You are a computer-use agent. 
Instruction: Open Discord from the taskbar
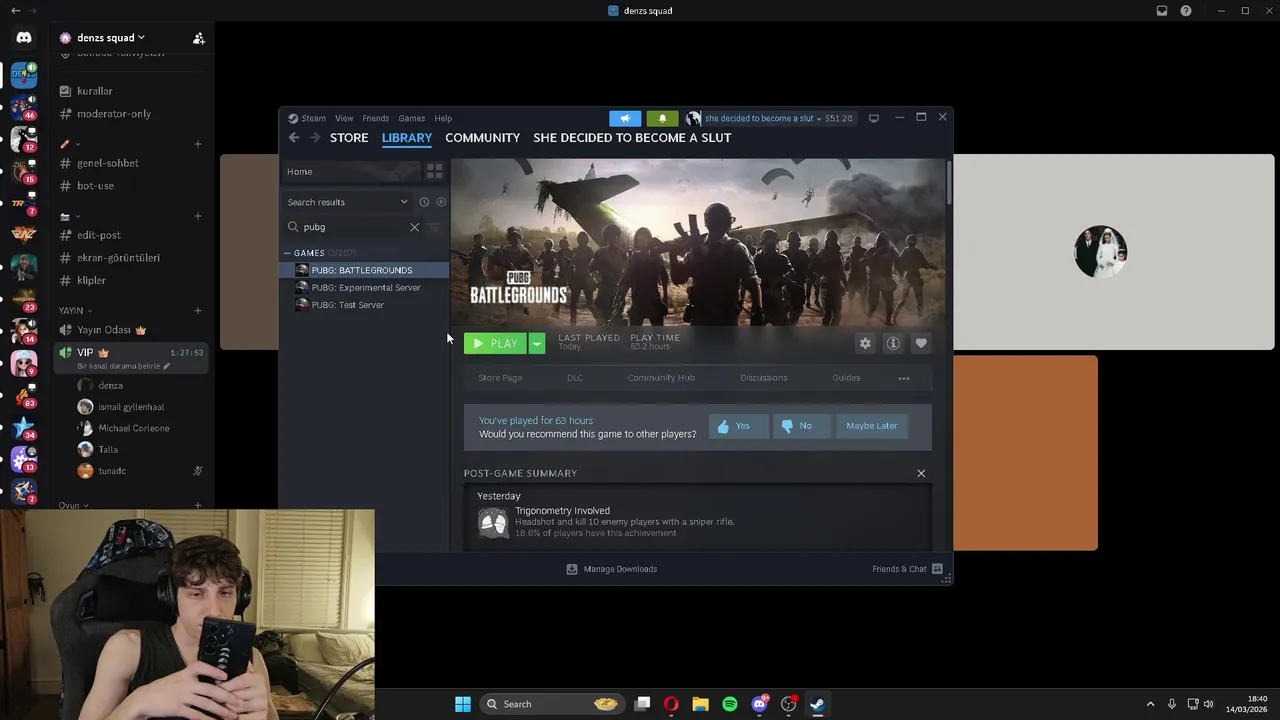click(759, 704)
